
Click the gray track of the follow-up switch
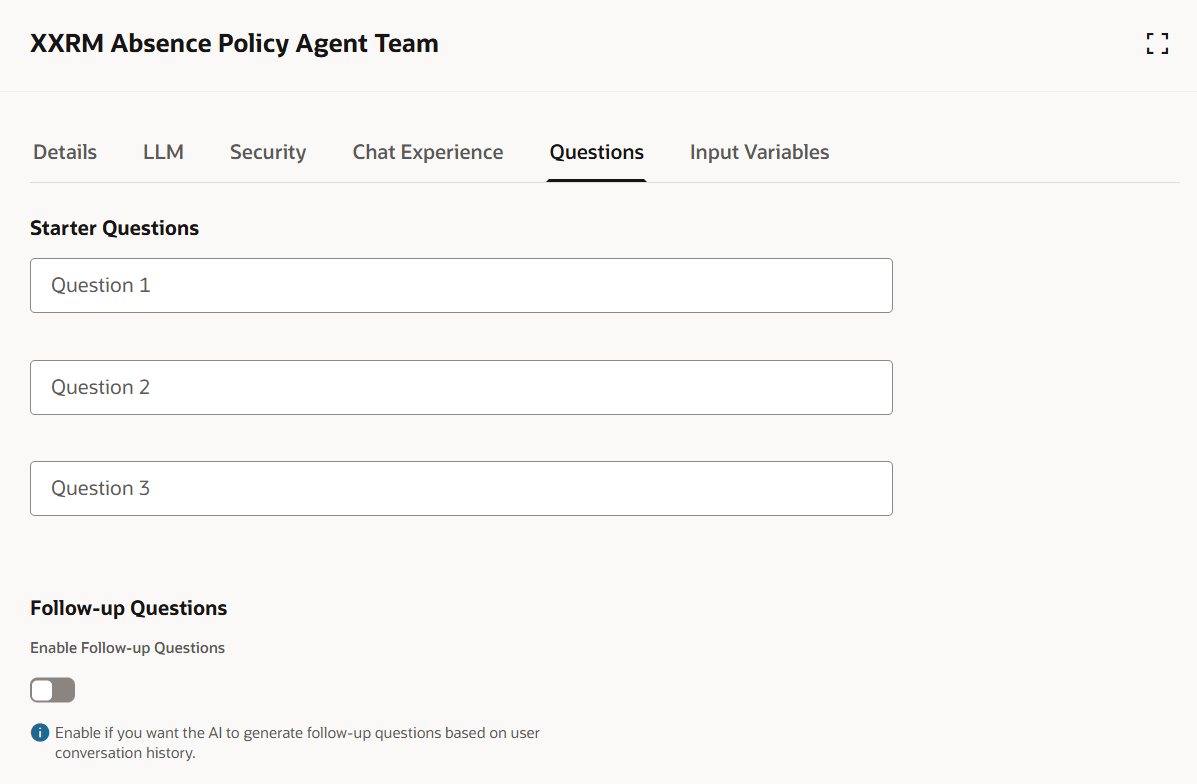(x=64, y=690)
